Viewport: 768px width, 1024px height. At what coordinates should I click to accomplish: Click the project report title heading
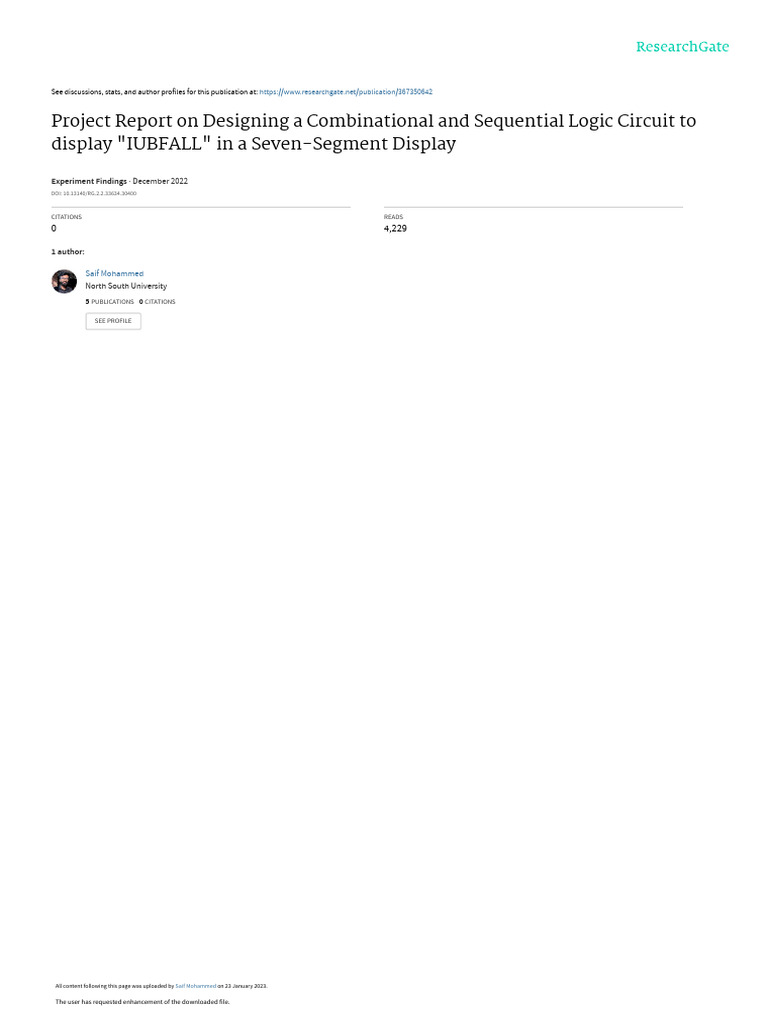coord(374,132)
